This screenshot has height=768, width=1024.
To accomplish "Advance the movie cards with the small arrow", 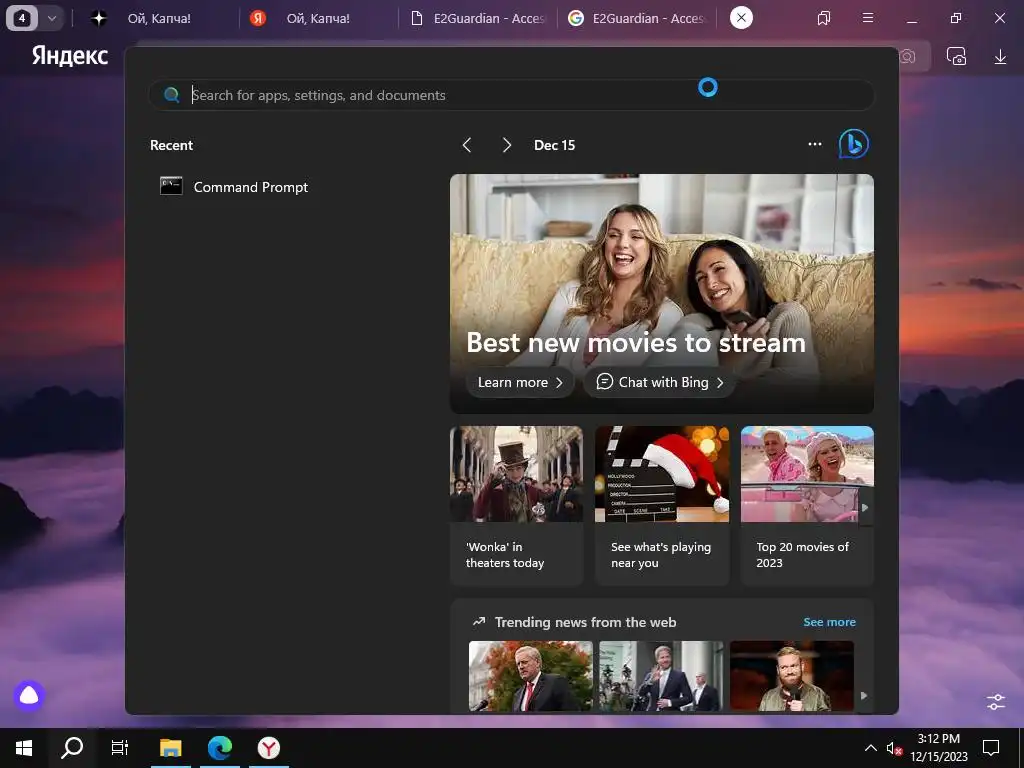I will tap(865, 507).
